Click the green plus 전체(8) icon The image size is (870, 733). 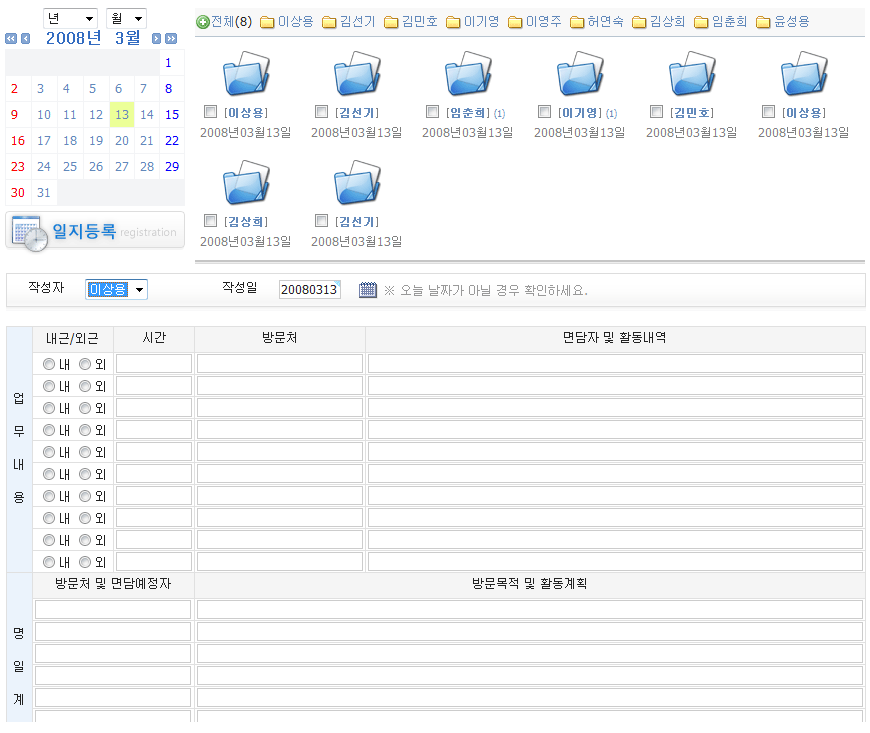click(x=203, y=22)
